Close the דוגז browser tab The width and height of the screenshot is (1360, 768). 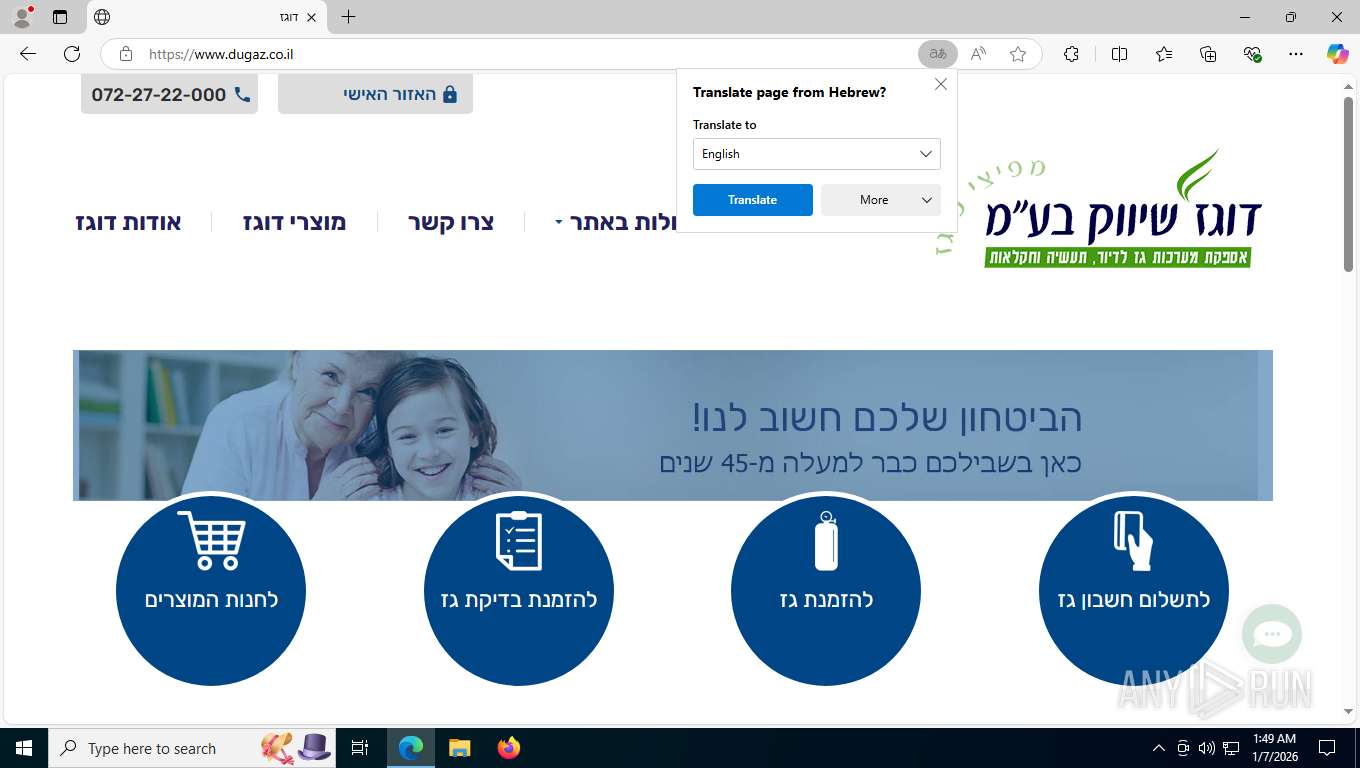pyautogui.click(x=311, y=17)
